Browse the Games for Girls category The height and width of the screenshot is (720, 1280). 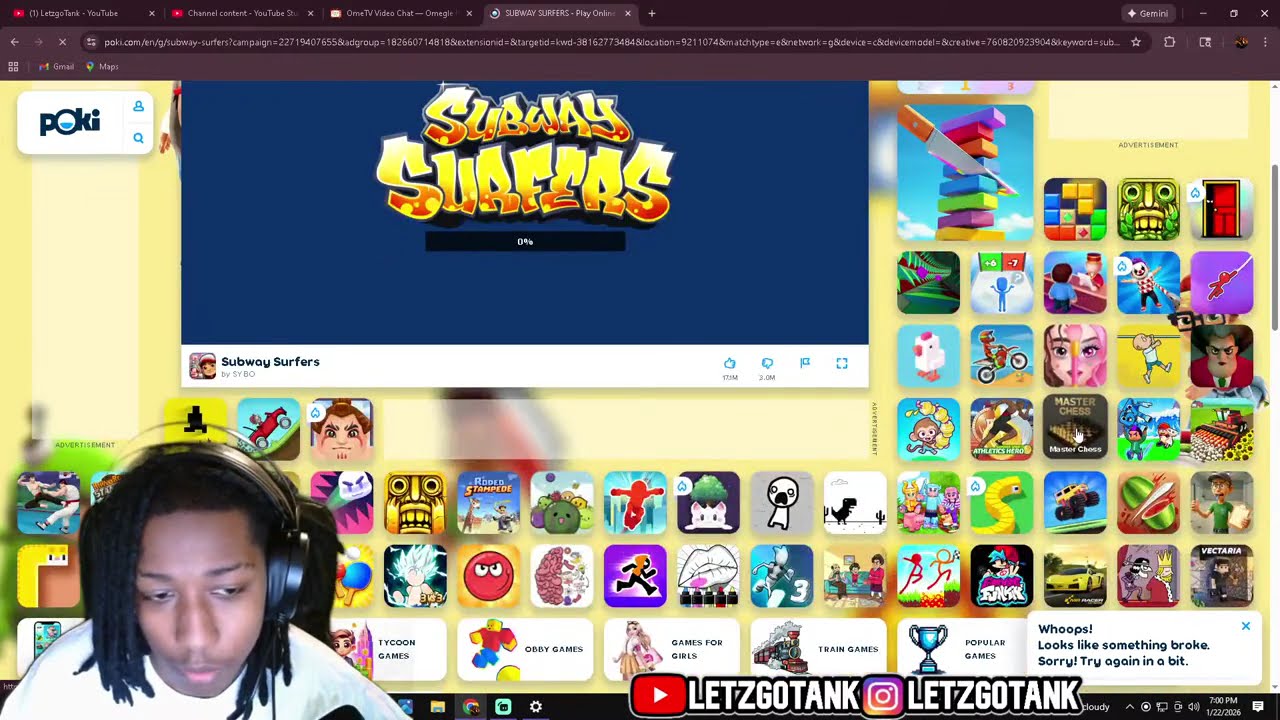[x=672, y=649]
